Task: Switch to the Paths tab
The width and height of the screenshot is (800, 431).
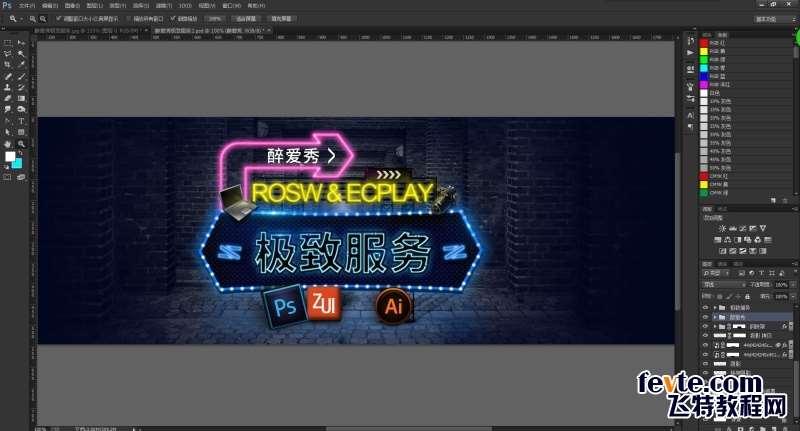Action: click(x=738, y=264)
